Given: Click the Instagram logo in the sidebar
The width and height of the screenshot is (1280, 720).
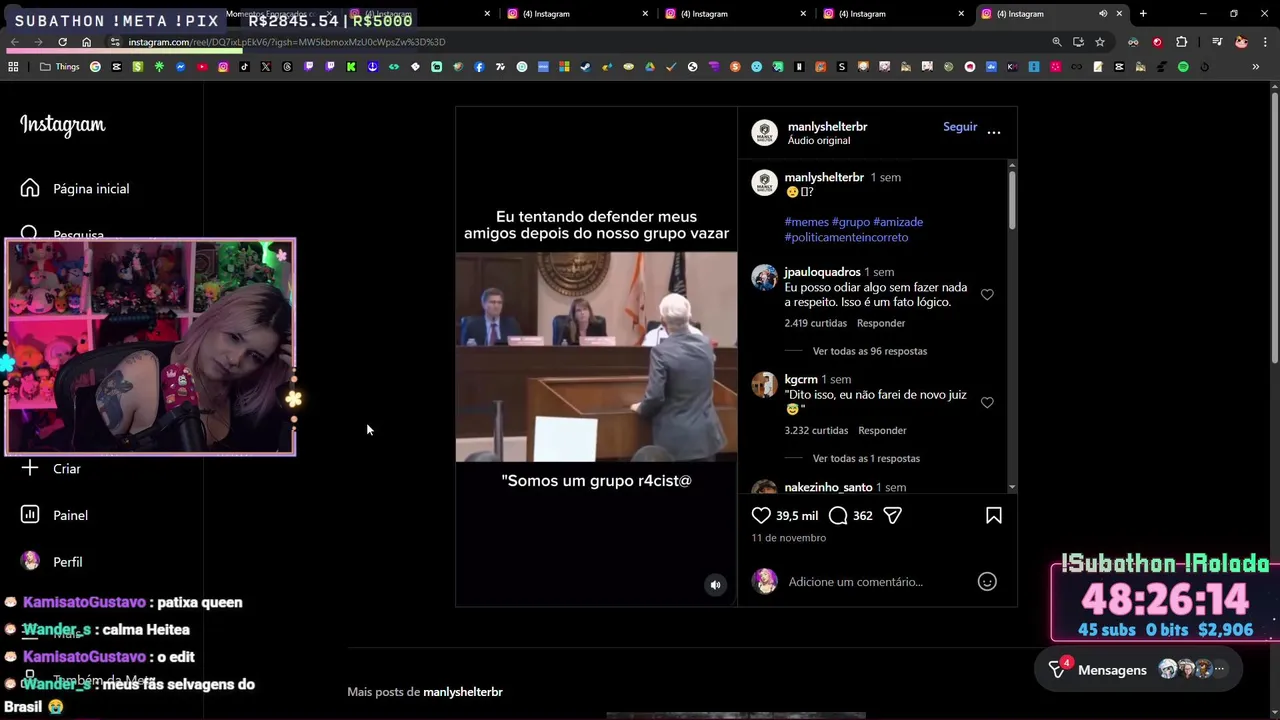Looking at the screenshot, I should click(x=62, y=125).
